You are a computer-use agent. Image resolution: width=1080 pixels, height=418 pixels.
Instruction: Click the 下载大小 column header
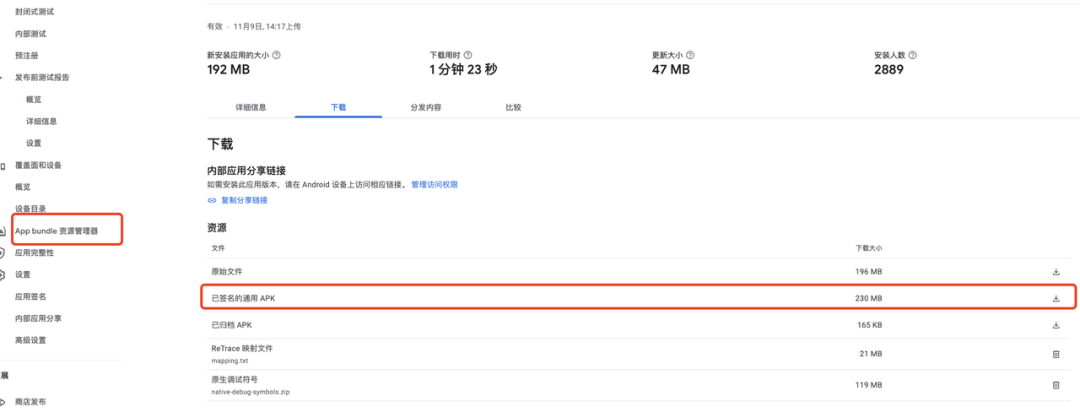point(869,247)
